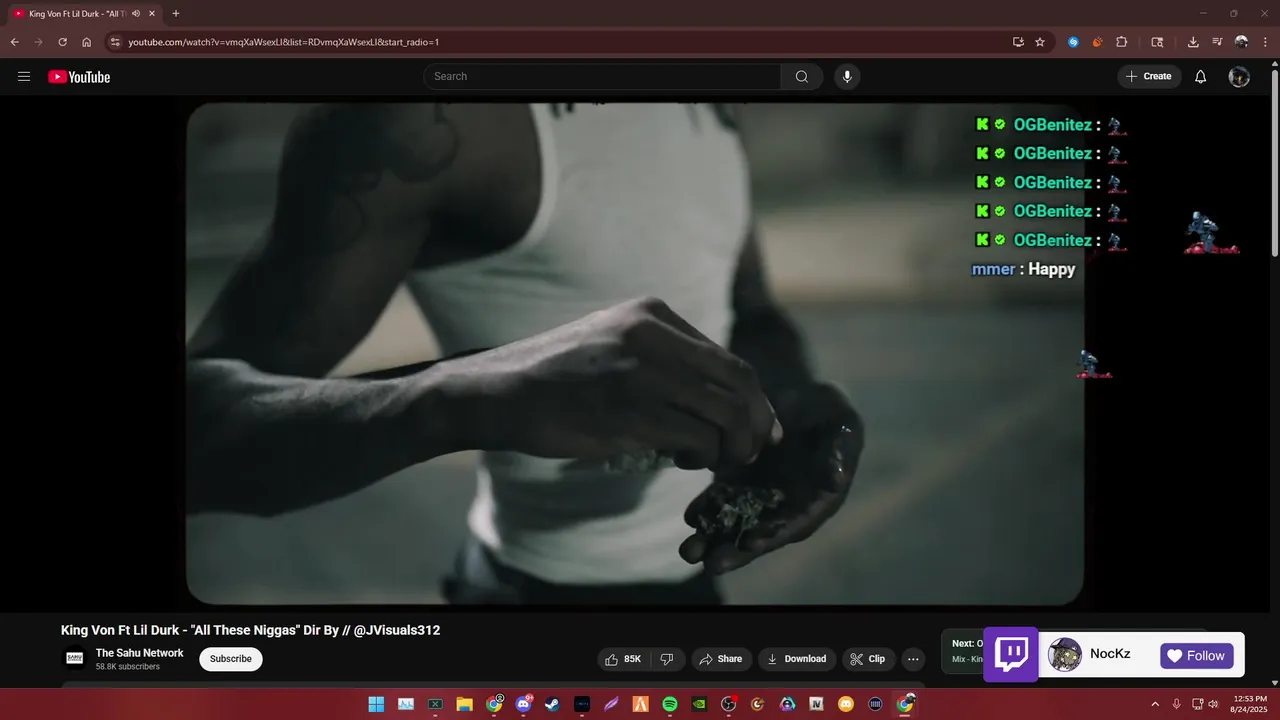Open NVIDIA app from the taskbar

pyautogui.click(x=699, y=704)
